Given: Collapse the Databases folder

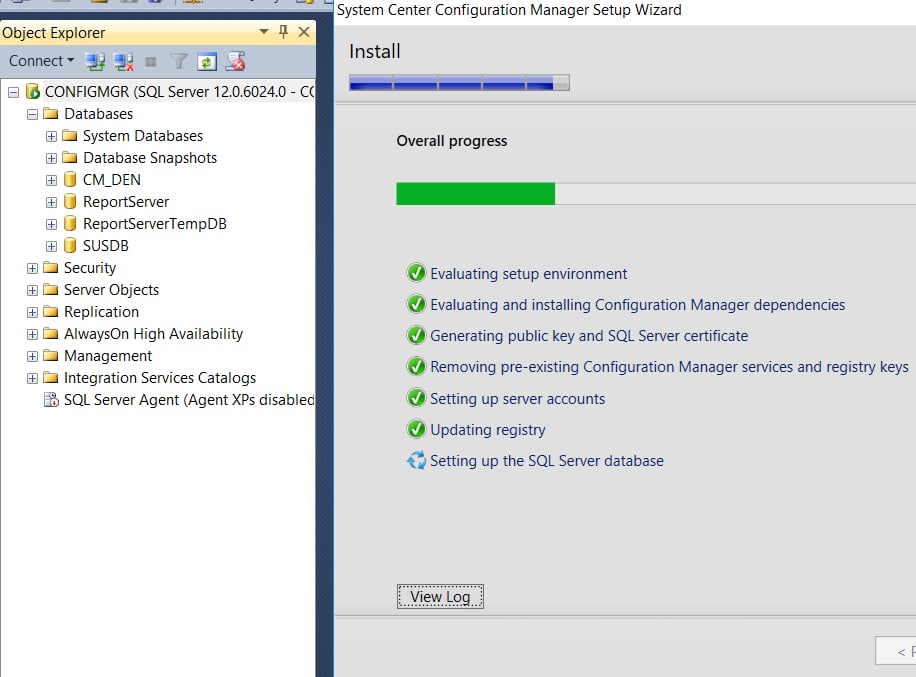Looking at the screenshot, I should (x=32, y=114).
